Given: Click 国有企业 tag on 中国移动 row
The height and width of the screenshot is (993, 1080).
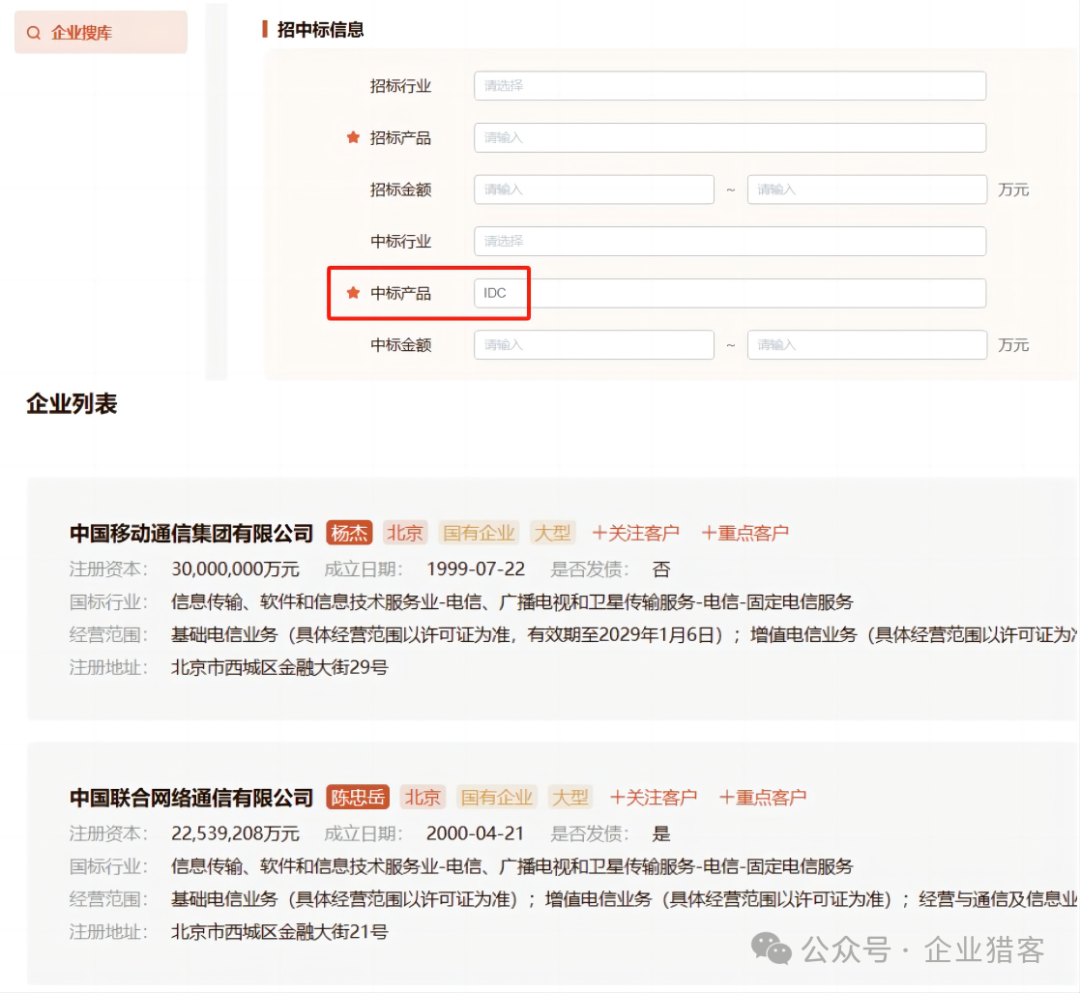Looking at the screenshot, I should click(479, 533).
